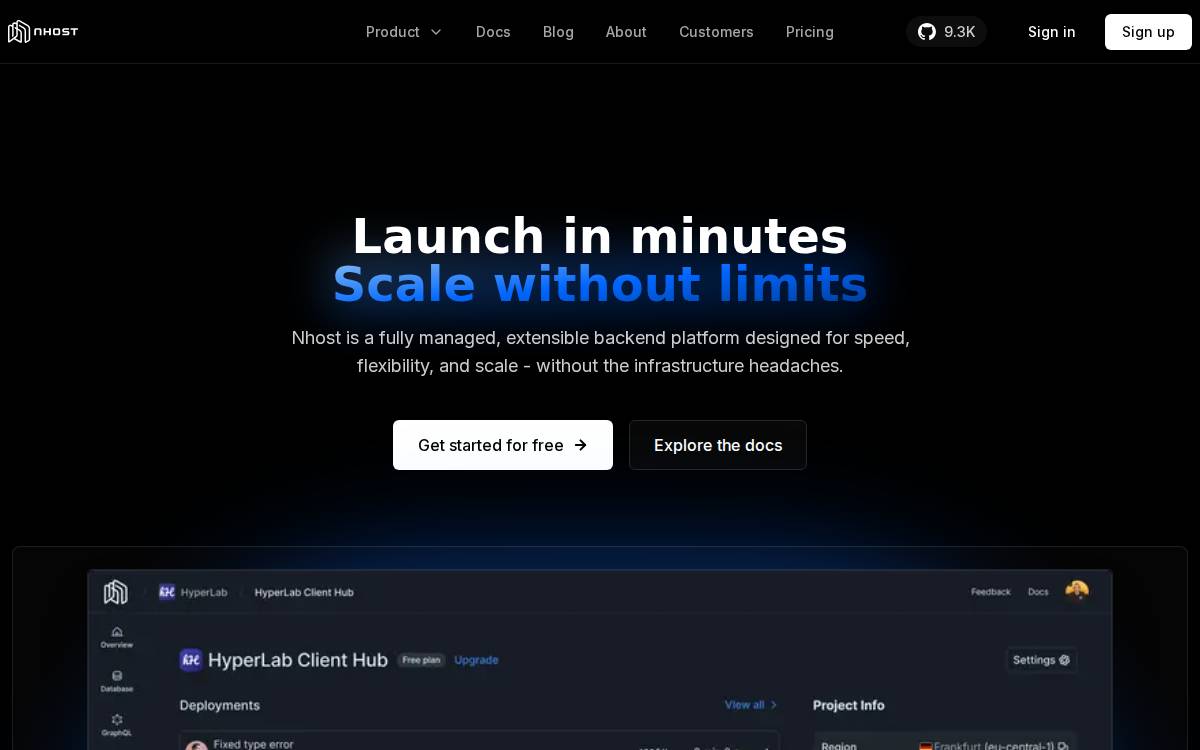This screenshot has height=750, width=1200.
Task: Open the Pricing page
Action: coord(810,32)
